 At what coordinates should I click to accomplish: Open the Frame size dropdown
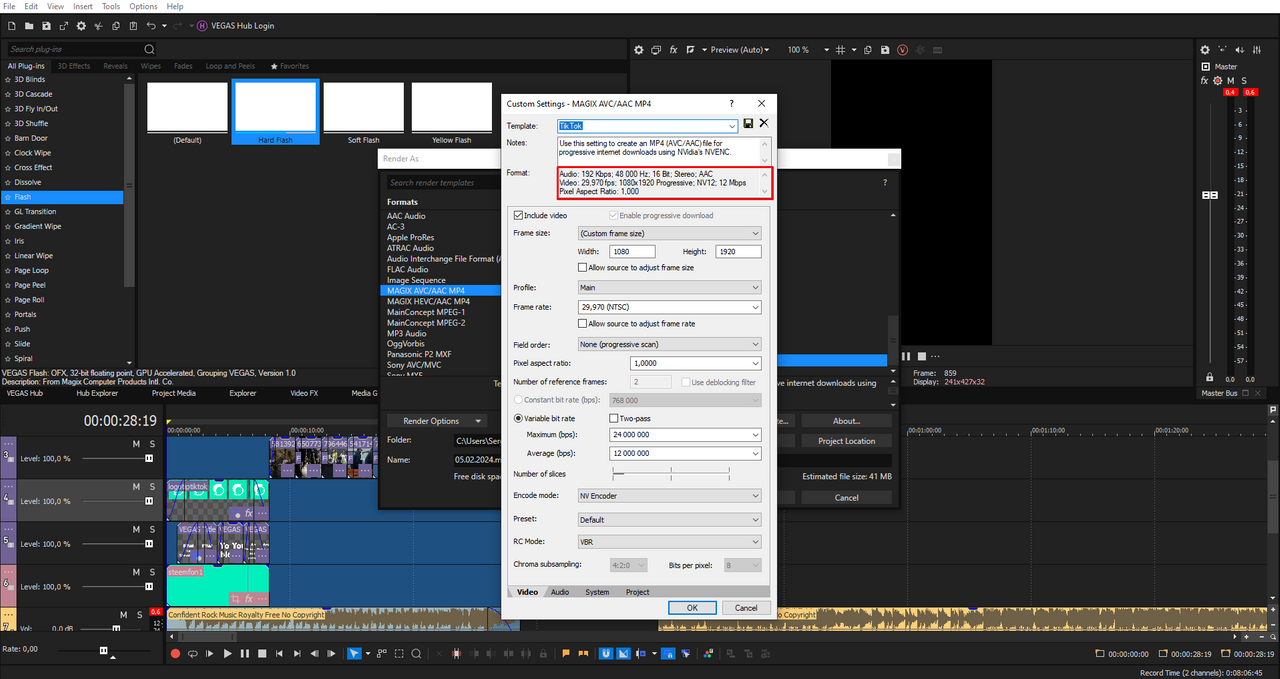670,233
